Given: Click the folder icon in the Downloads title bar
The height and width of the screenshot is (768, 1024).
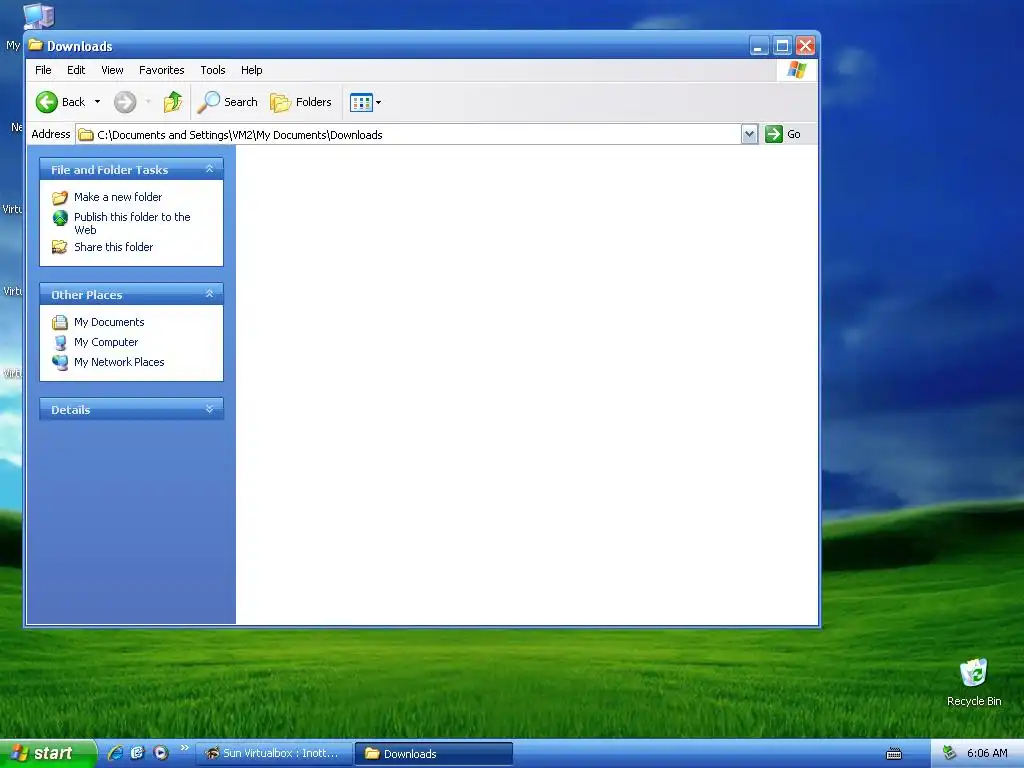Looking at the screenshot, I should coord(35,46).
